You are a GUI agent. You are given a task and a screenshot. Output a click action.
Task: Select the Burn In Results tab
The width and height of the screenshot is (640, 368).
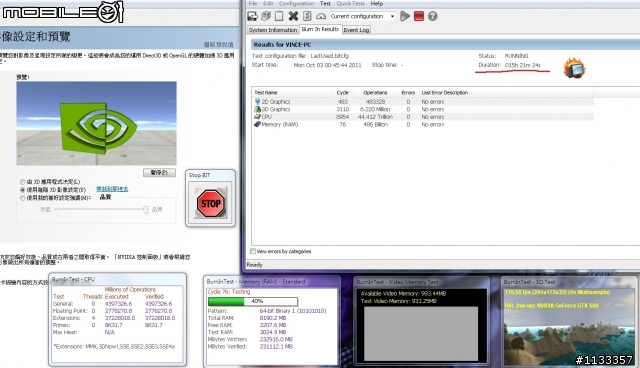coord(320,29)
